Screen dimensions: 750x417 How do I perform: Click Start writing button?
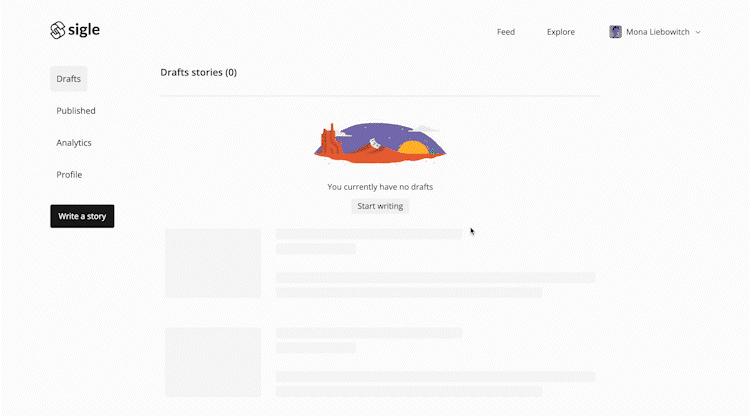click(380, 206)
